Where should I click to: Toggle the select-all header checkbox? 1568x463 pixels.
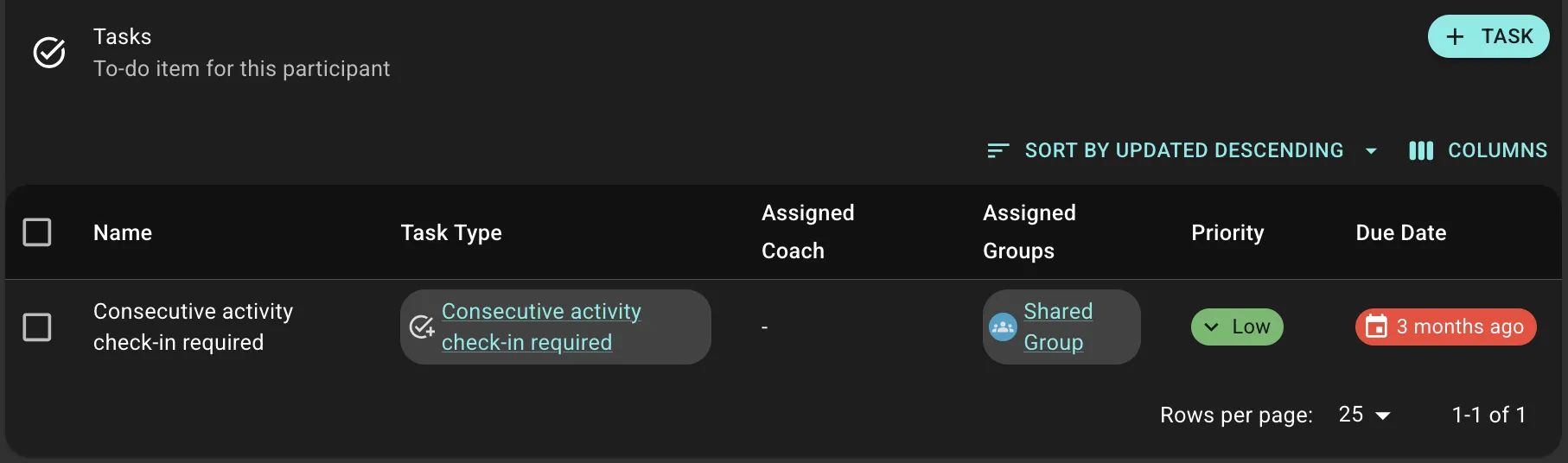[x=36, y=232]
